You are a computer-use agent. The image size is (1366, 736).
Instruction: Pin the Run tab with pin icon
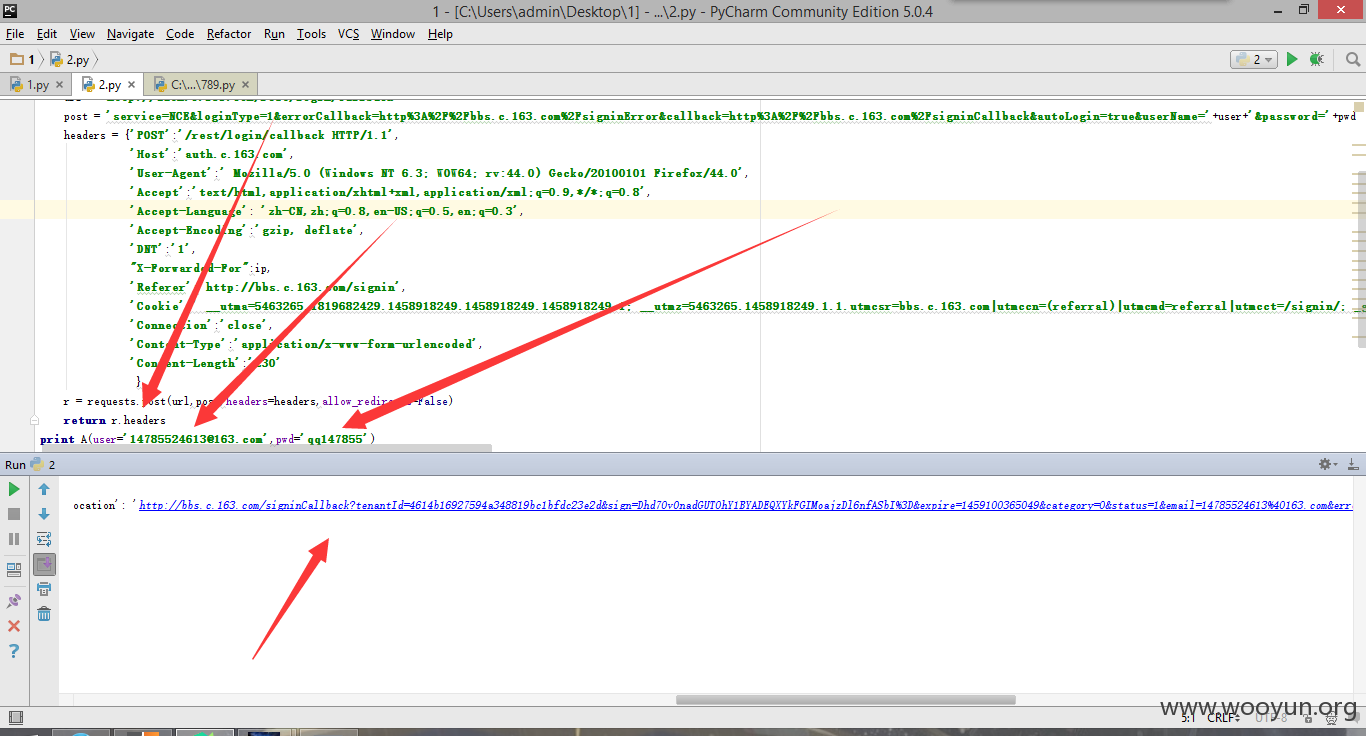pyautogui.click(x=14, y=601)
